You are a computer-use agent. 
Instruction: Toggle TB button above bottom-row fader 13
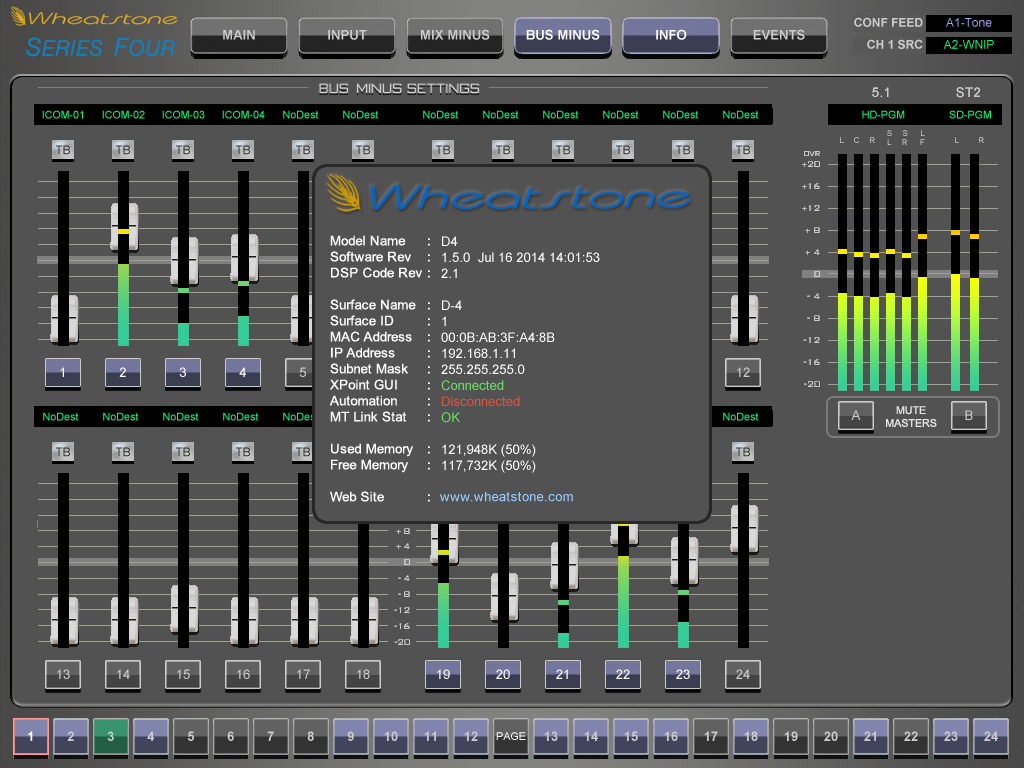63,452
